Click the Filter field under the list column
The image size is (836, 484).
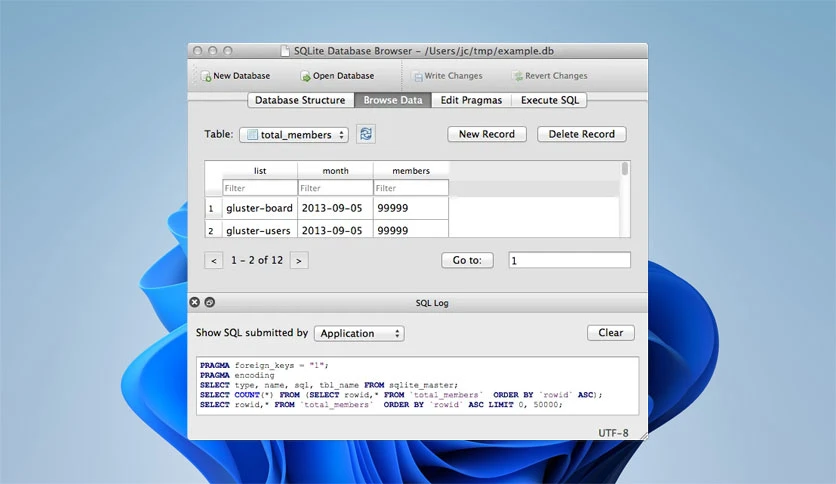point(260,188)
